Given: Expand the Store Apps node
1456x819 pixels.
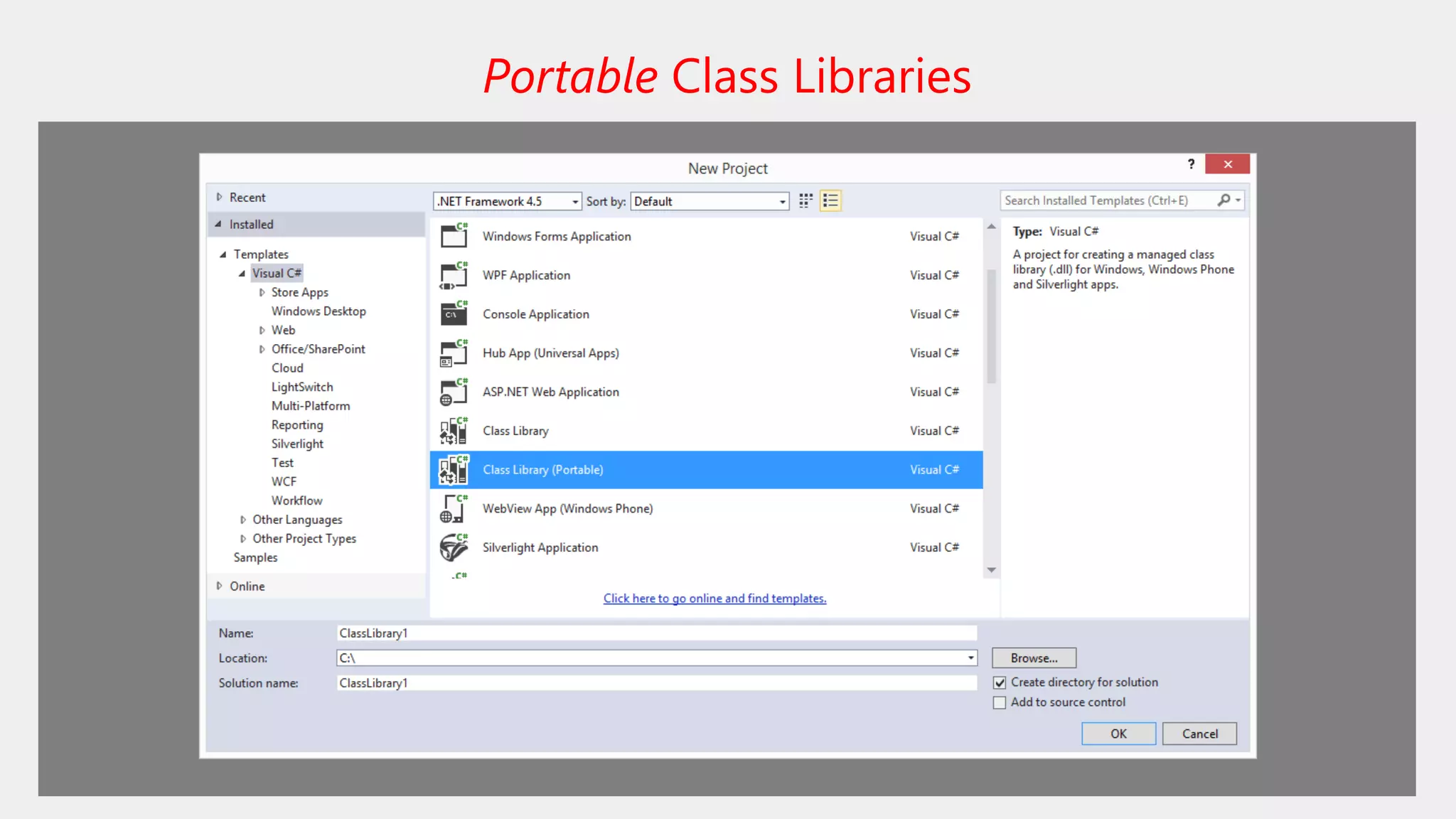Looking at the screenshot, I should pos(262,292).
